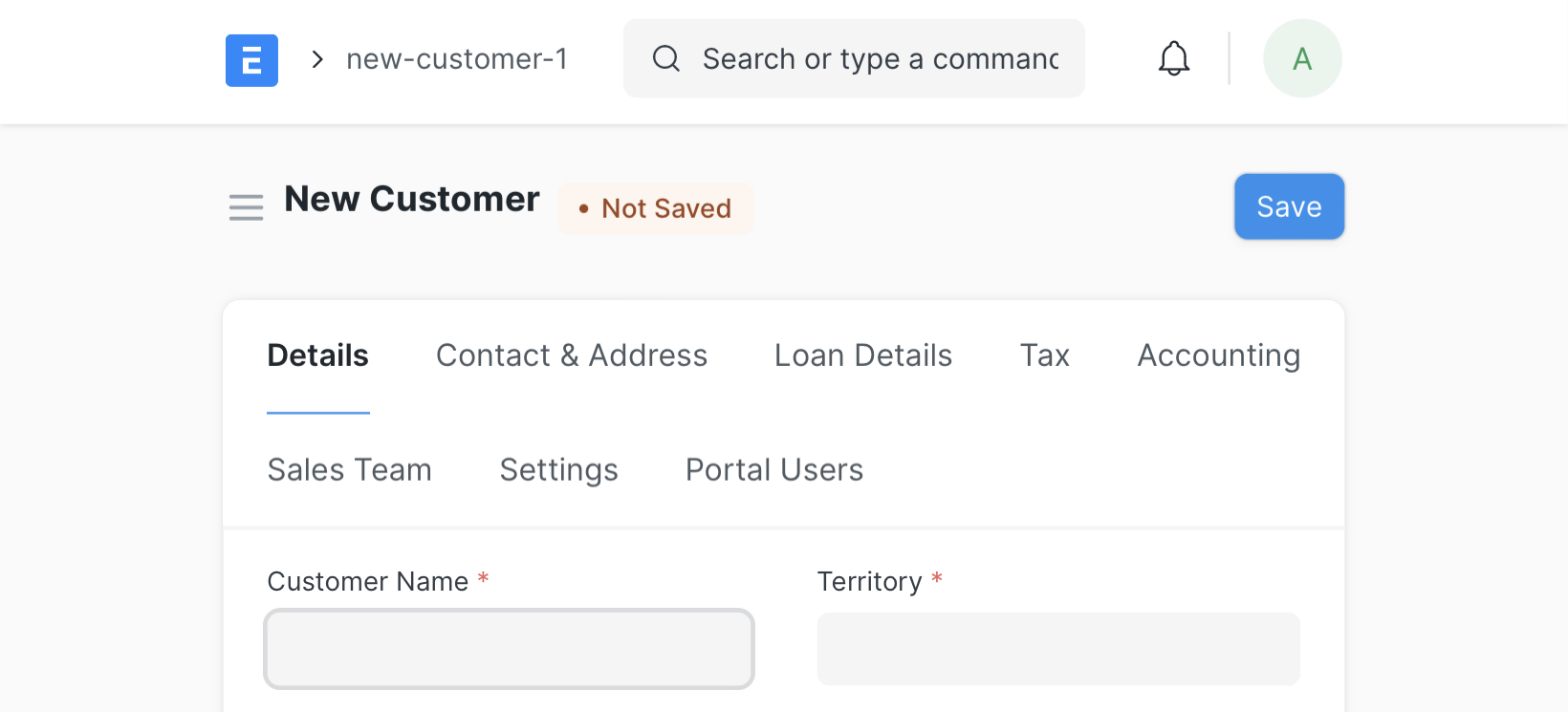Click the Details tab
Image resolution: width=1568 pixels, height=712 pixels.
pos(317,355)
